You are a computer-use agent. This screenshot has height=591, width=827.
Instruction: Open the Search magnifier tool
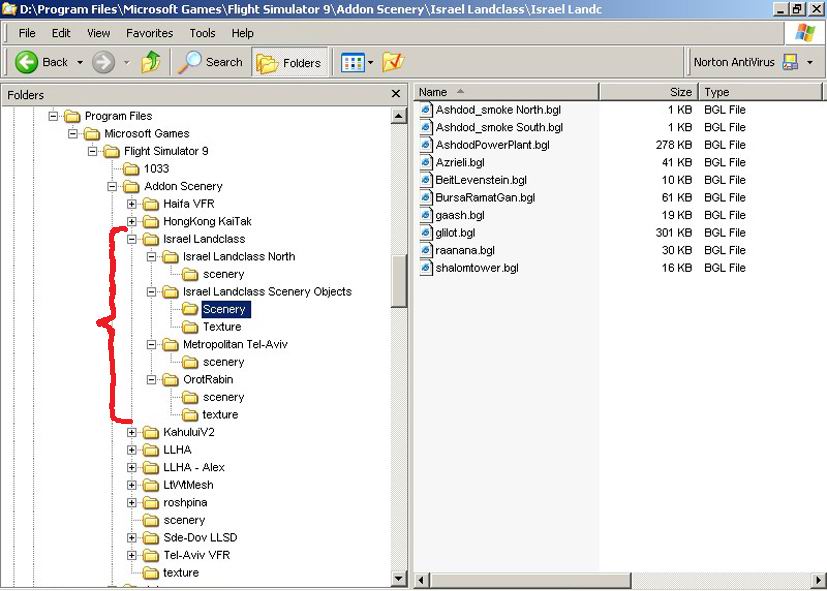click(x=190, y=62)
